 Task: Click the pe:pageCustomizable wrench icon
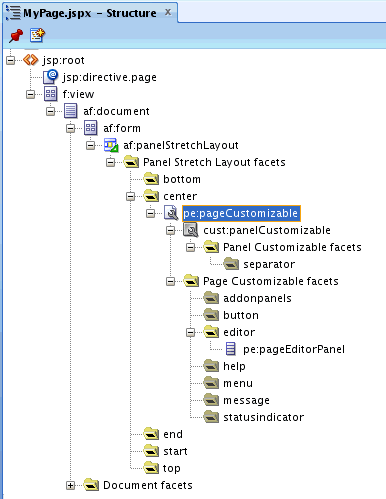[x=171, y=213]
